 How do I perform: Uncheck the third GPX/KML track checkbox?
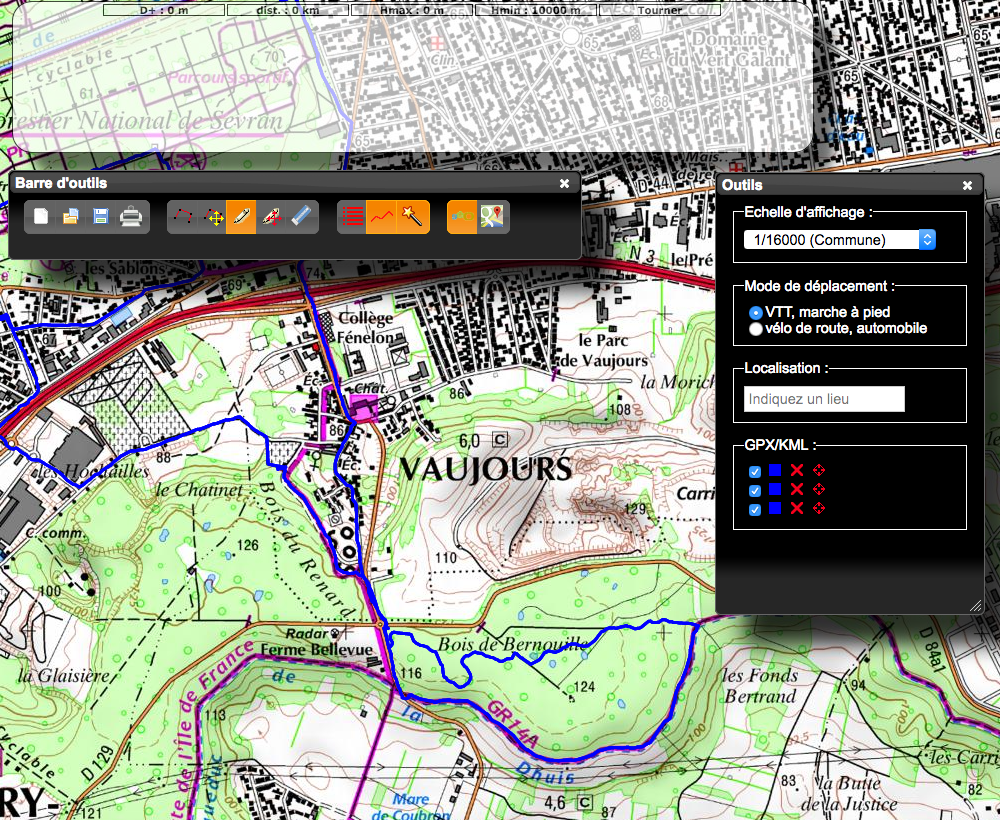tap(756, 510)
